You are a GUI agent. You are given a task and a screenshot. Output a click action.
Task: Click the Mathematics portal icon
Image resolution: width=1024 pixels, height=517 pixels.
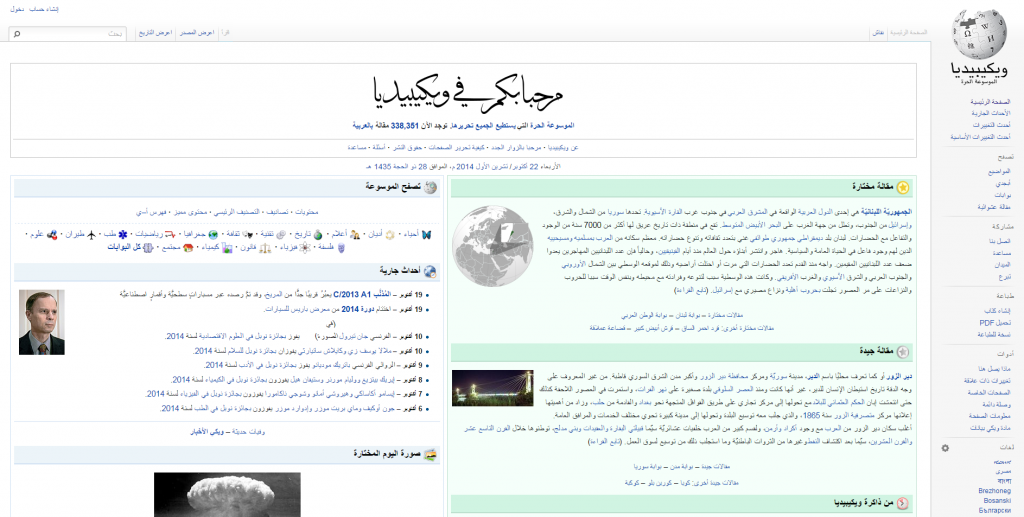170,234
